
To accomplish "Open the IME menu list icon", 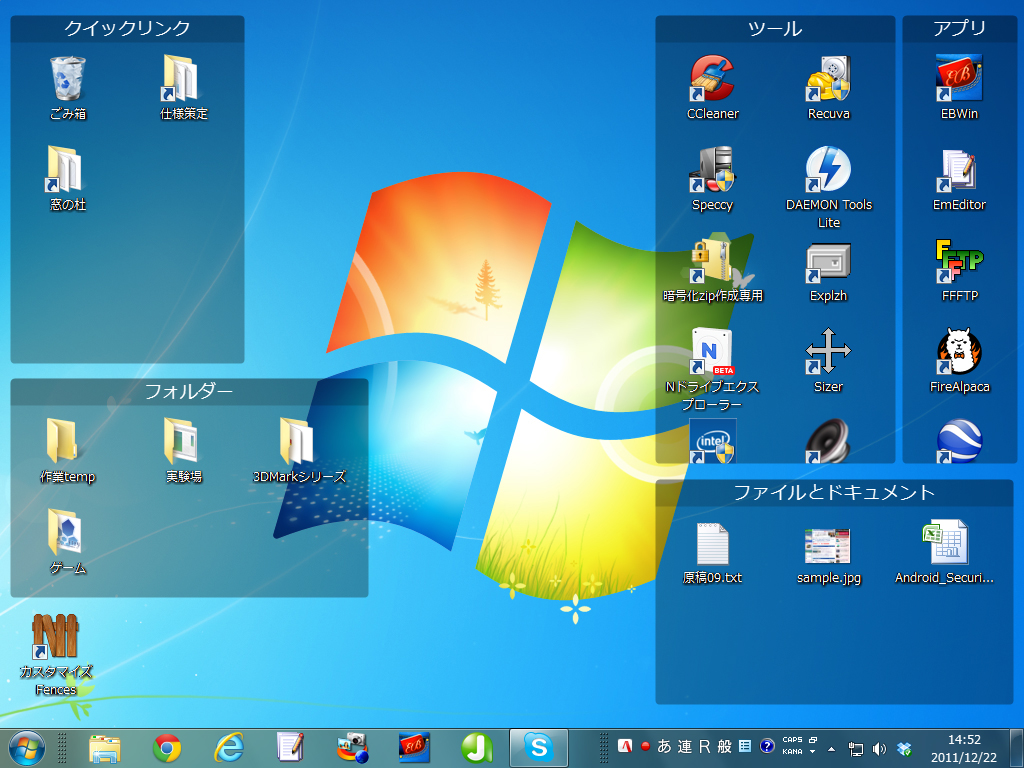I will click(744, 746).
